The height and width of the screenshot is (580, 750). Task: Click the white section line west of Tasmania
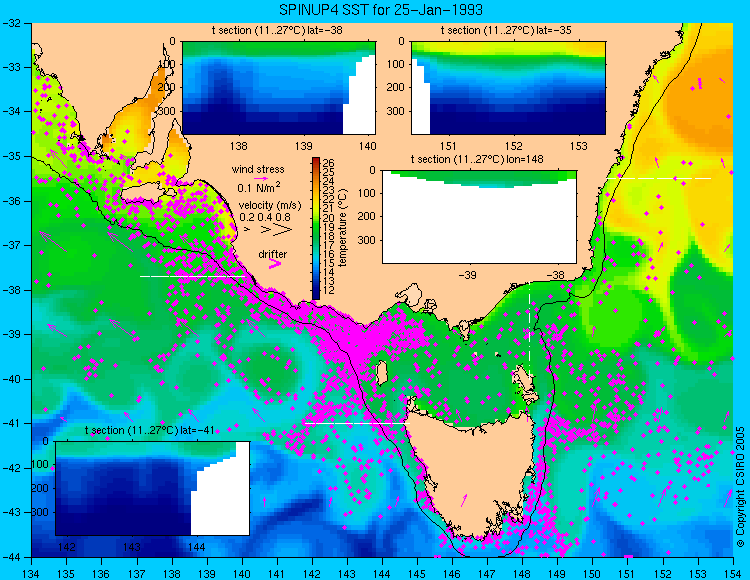[357, 423]
